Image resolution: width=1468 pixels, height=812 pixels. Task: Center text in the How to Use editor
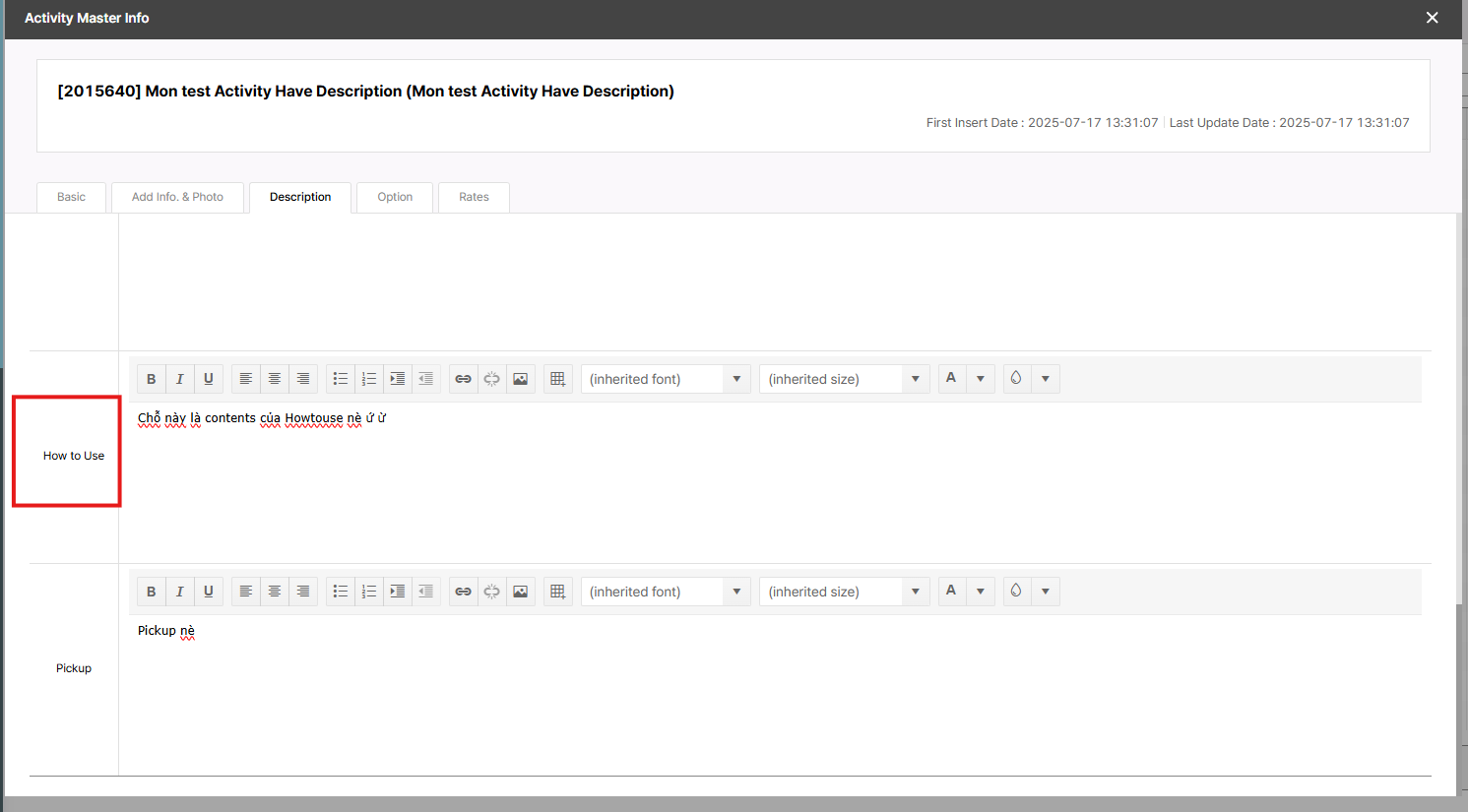tap(275, 379)
